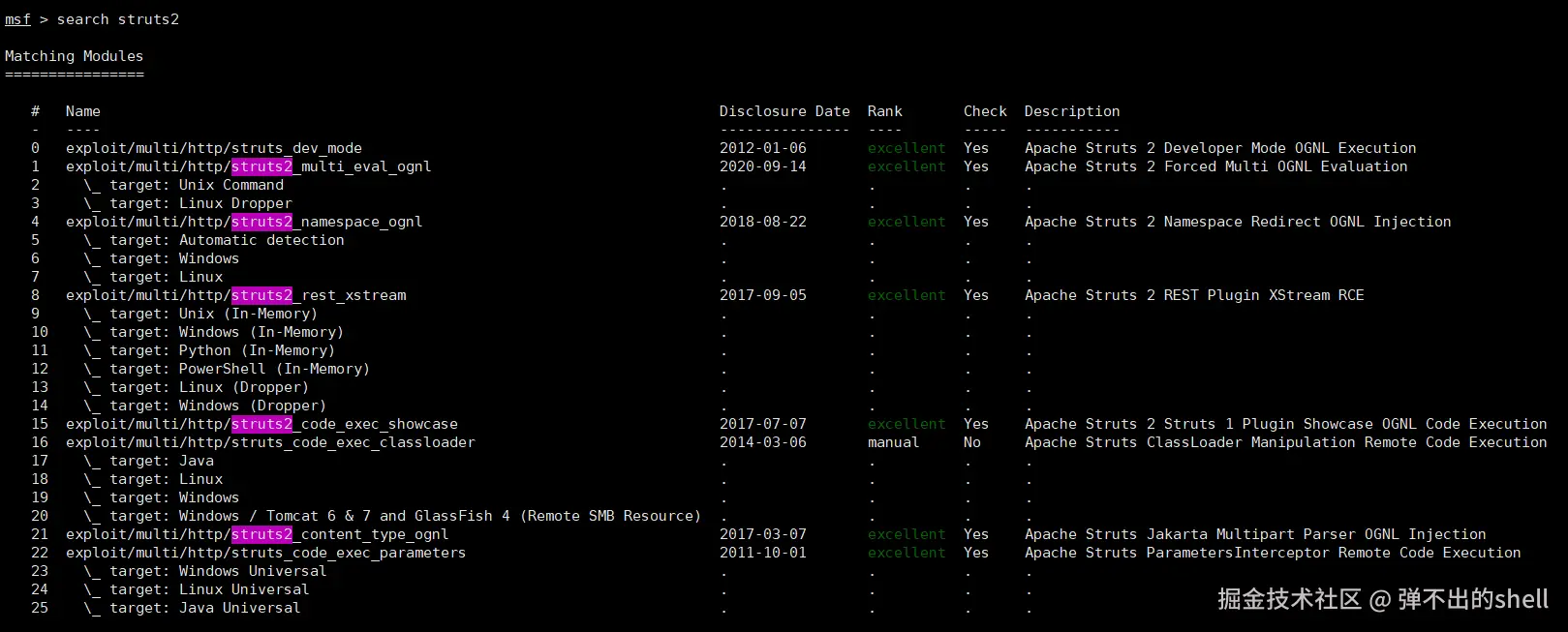The height and width of the screenshot is (632, 1568).
Task: Click row 'target: PowerShell (In-Memory)'
Action: pos(227,369)
